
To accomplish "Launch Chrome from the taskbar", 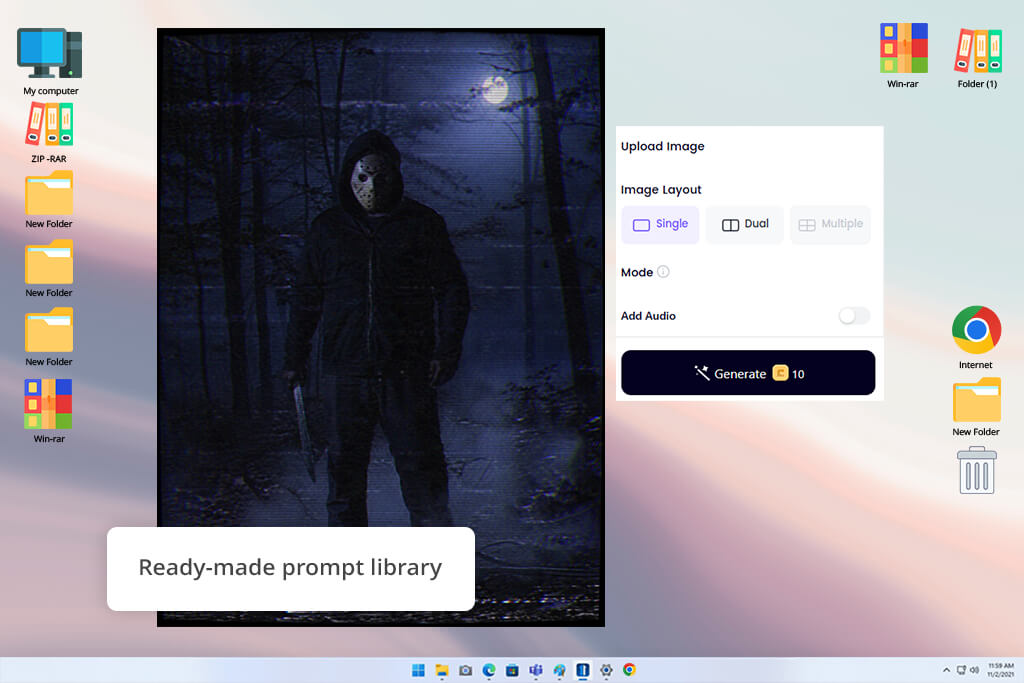I will pyautogui.click(x=630, y=670).
